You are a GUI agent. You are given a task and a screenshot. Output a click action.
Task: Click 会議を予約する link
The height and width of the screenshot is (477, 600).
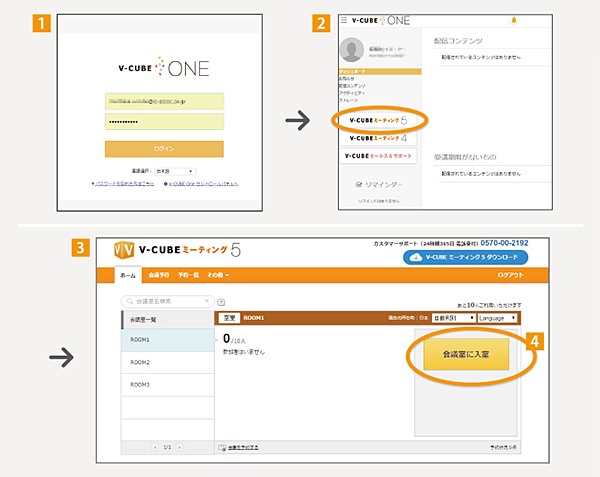(x=243, y=447)
